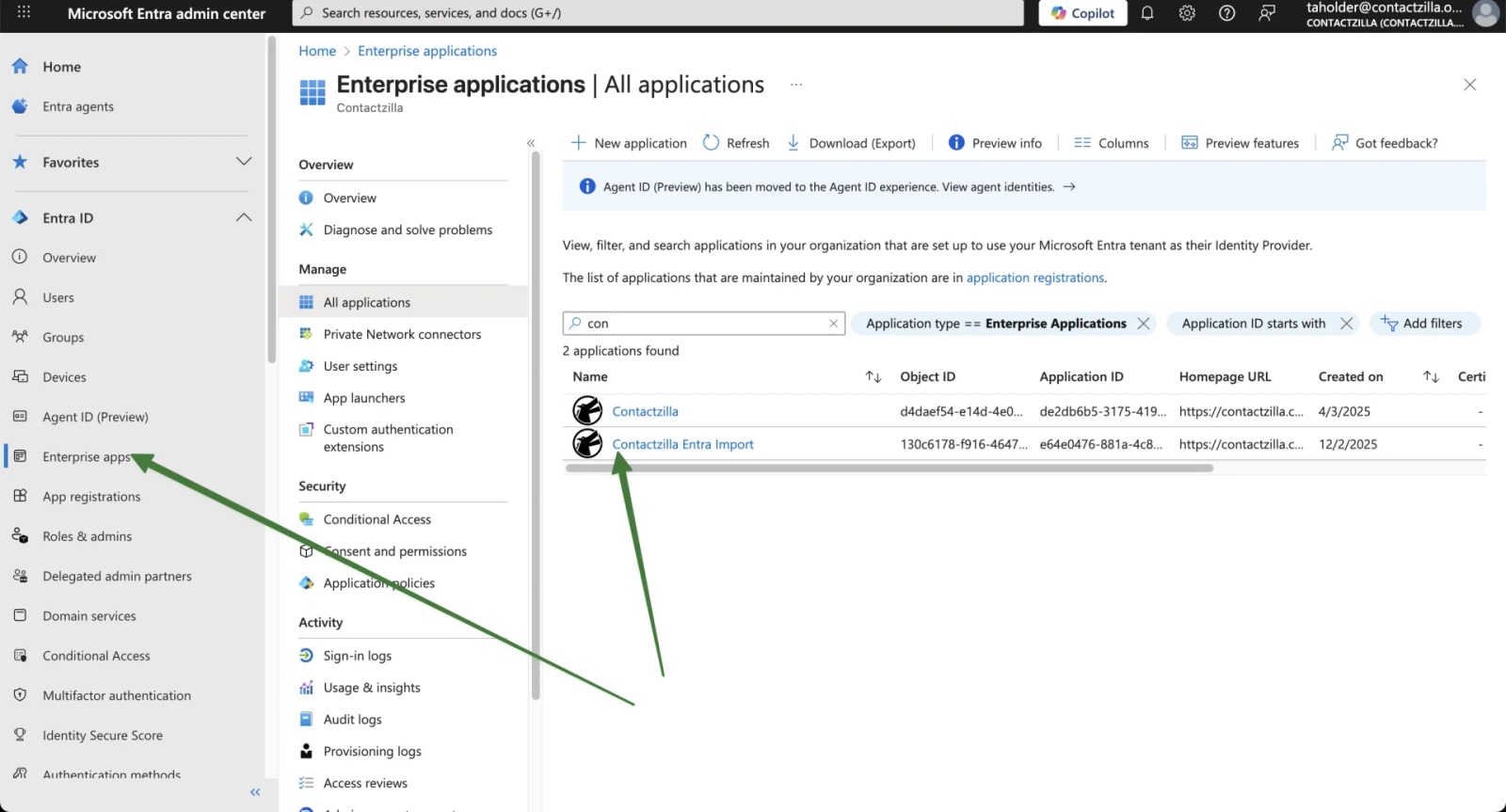1506x812 pixels.
Task: Clear the application search text
Action: point(833,324)
